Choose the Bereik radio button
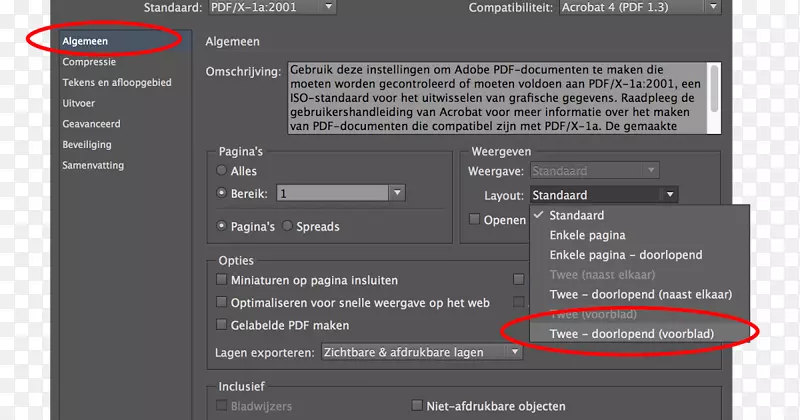 click(x=223, y=193)
